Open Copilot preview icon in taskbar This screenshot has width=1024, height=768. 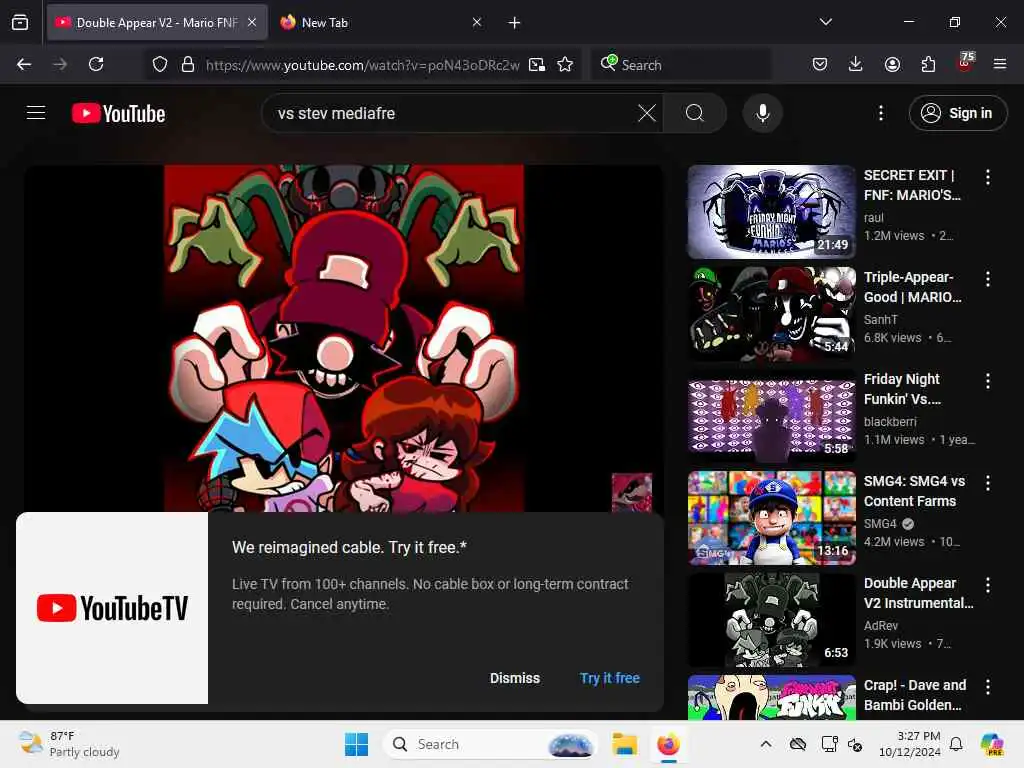992,744
